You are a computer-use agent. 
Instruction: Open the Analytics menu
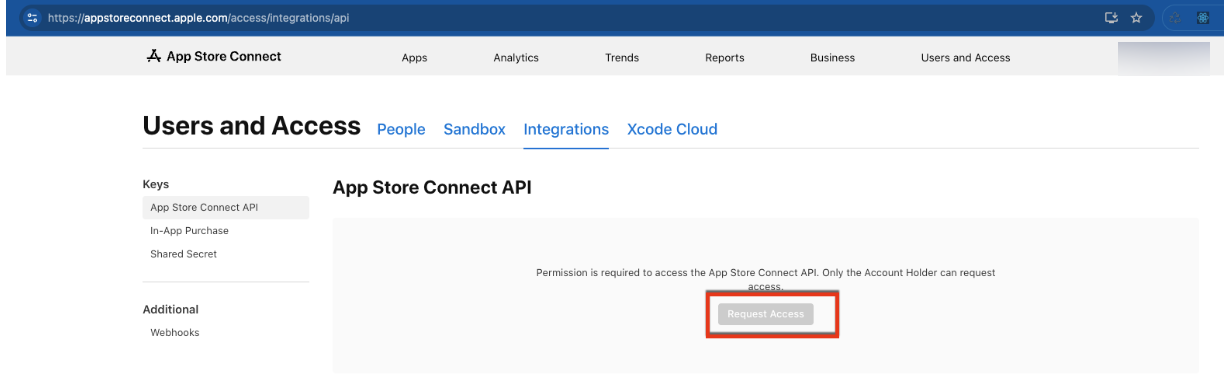516,58
